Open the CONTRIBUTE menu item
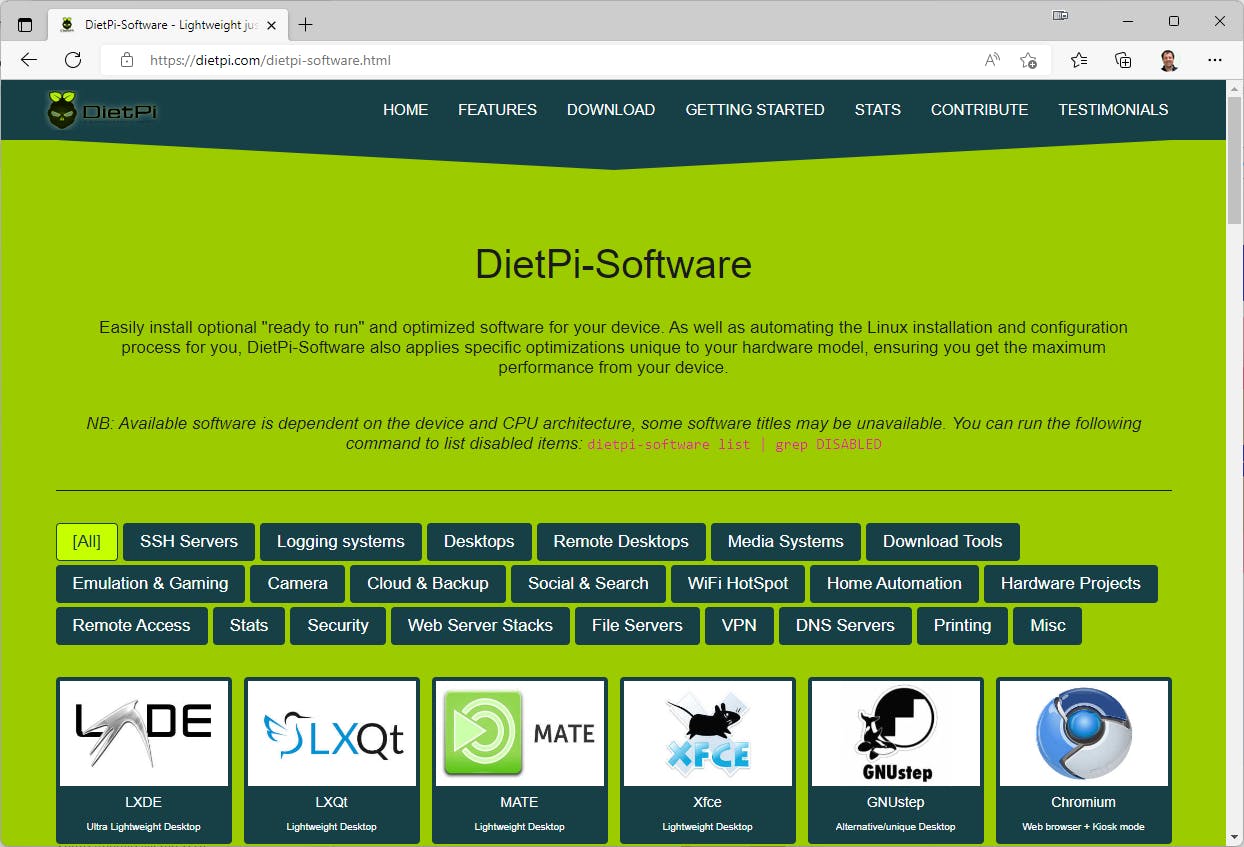Viewport: 1244px width, 847px height. coord(979,110)
